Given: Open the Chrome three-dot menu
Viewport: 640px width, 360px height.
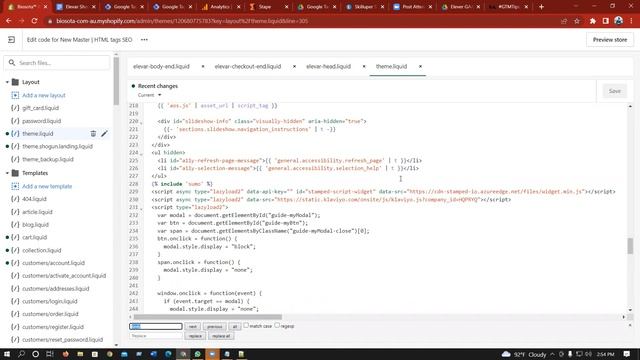Looking at the screenshot, I should click(x=631, y=21).
